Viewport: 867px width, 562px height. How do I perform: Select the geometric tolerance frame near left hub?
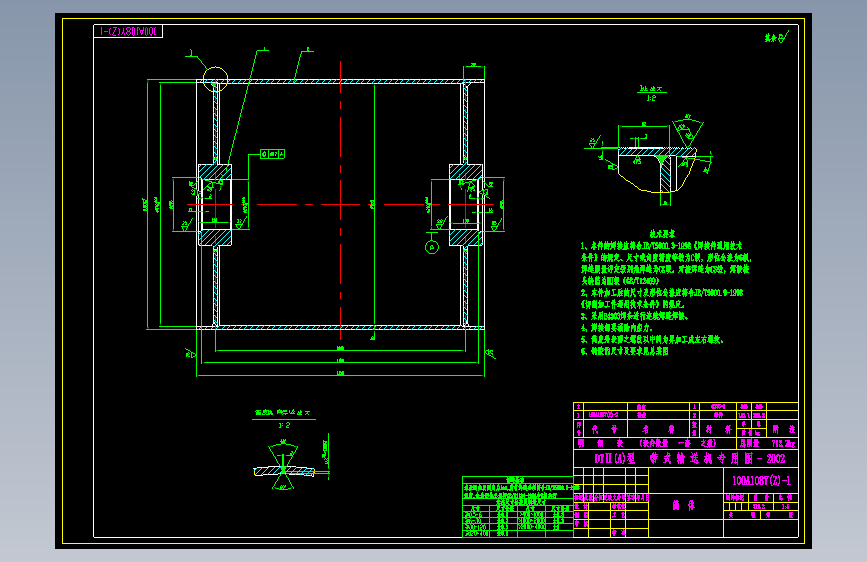coord(273,154)
